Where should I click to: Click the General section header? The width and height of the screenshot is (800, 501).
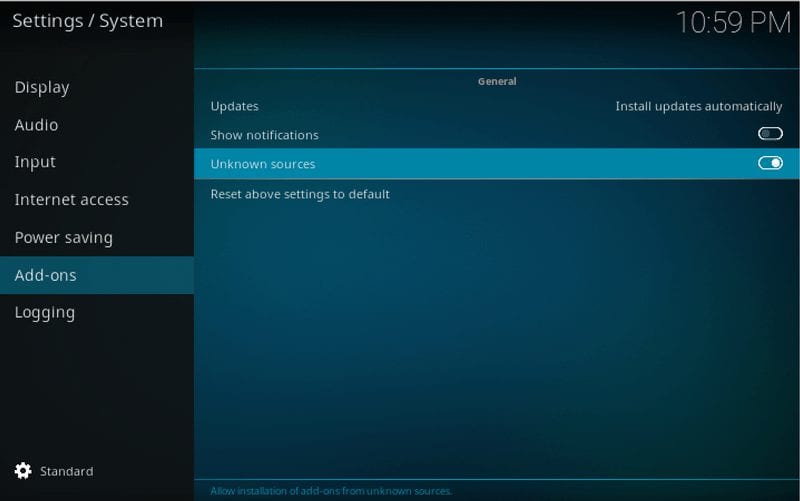pyautogui.click(x=497, y=81)
